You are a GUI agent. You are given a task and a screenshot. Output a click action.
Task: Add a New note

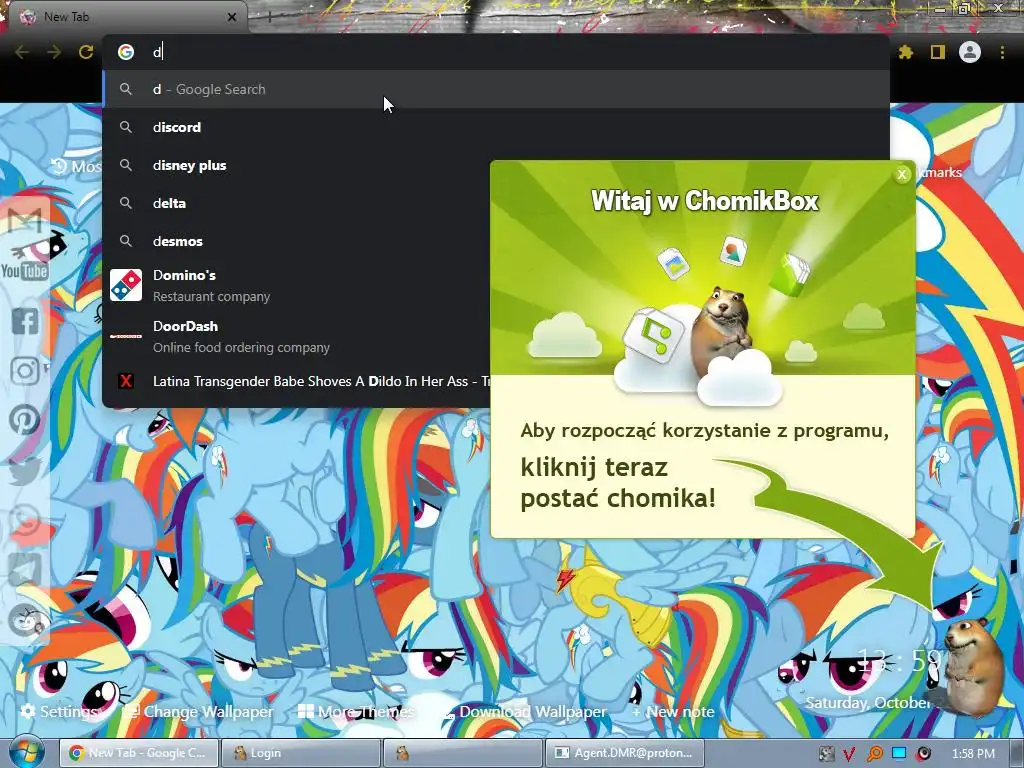pyautogui.click(x=673, y=711)
